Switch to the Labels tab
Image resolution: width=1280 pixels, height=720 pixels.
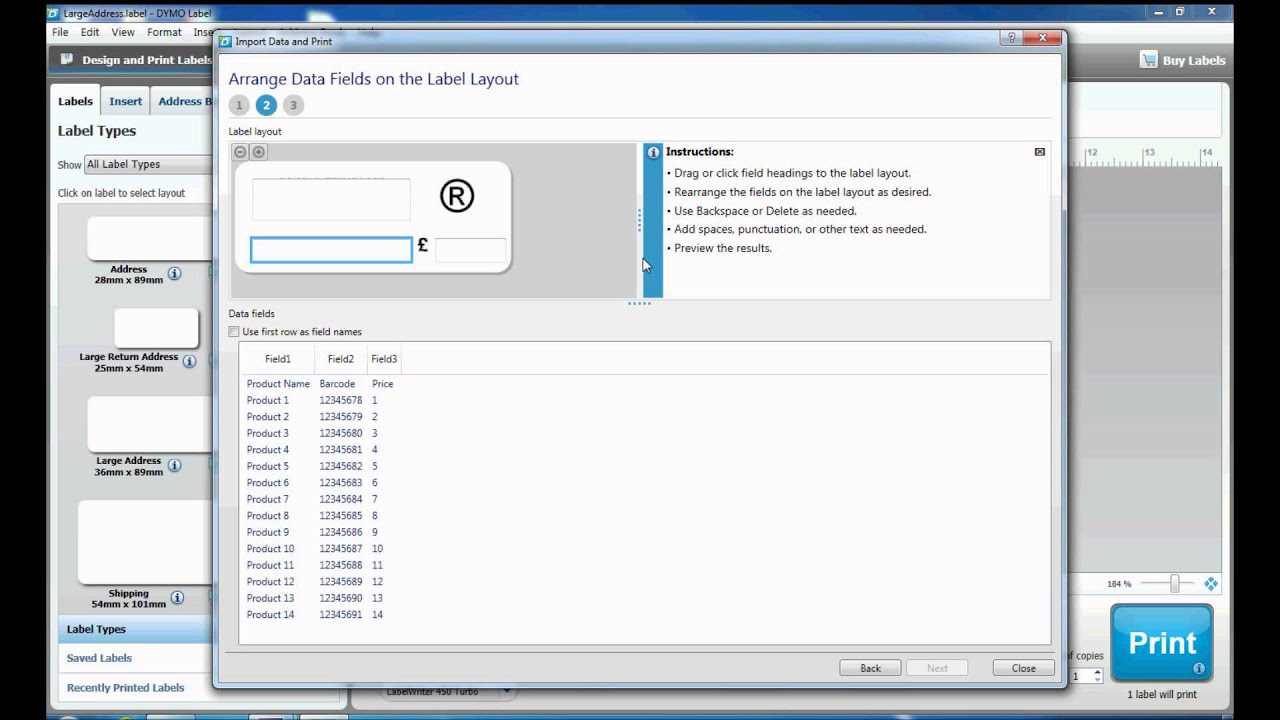click(75, 101)
